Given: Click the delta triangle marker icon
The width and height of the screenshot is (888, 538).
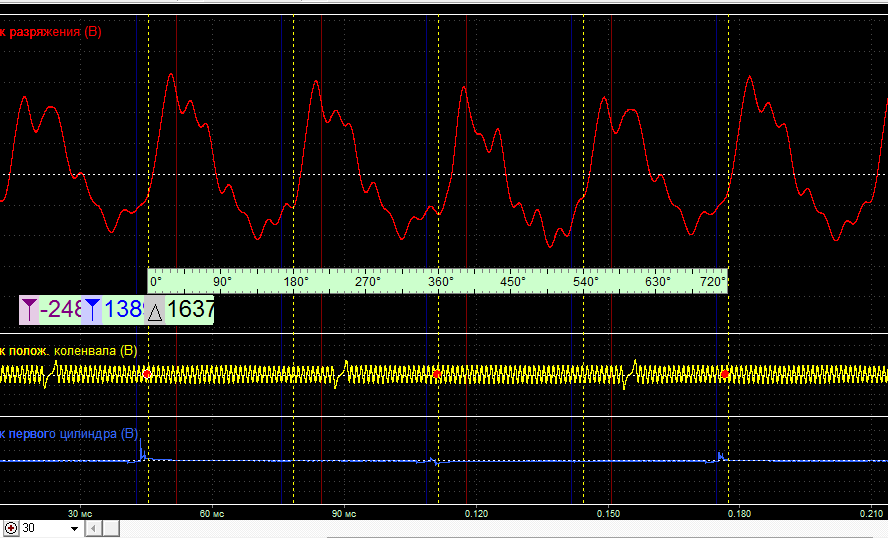Looking at the screenshot, I should click(x=155, y=310).
